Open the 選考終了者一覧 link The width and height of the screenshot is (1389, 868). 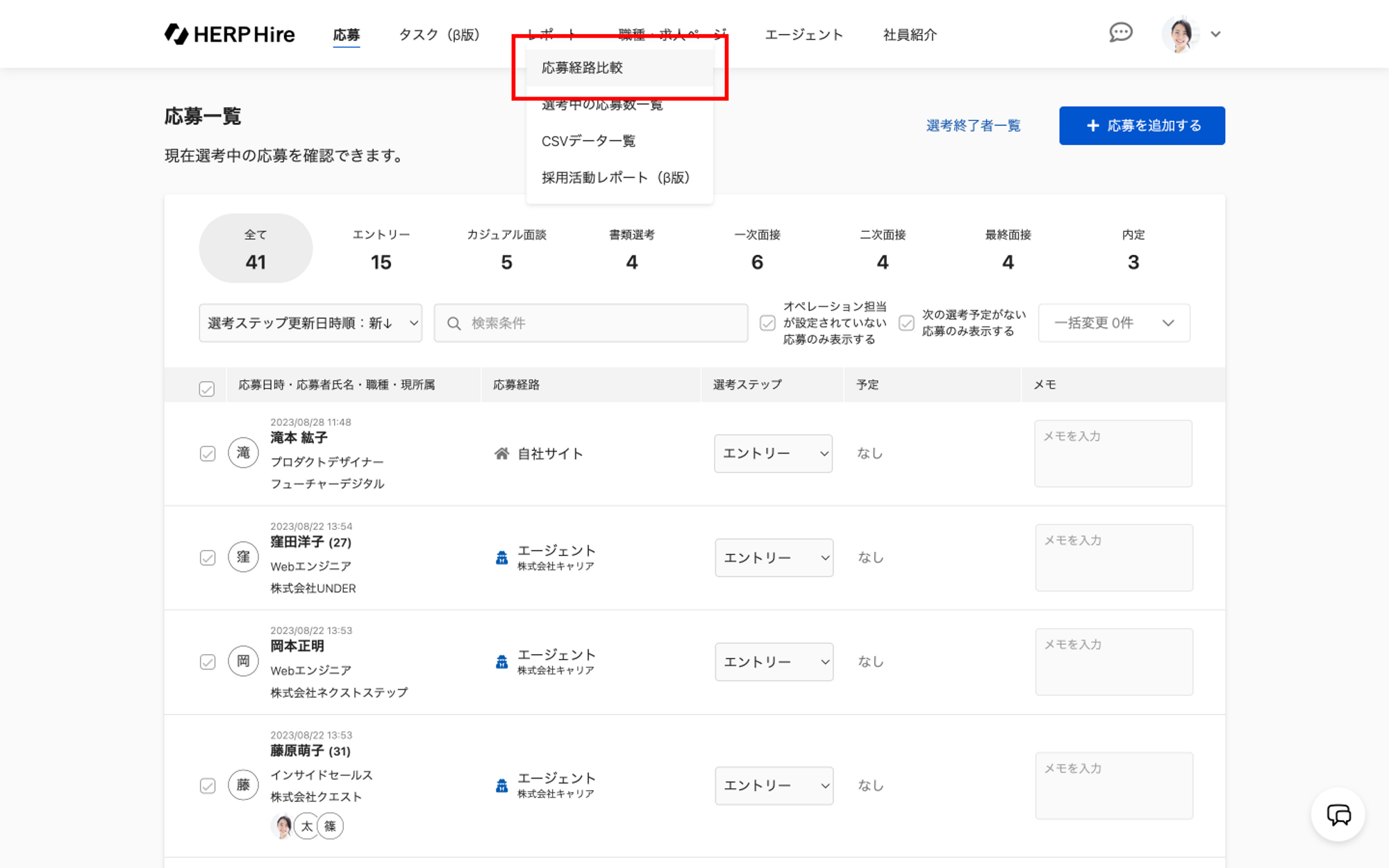pos(973,126)
